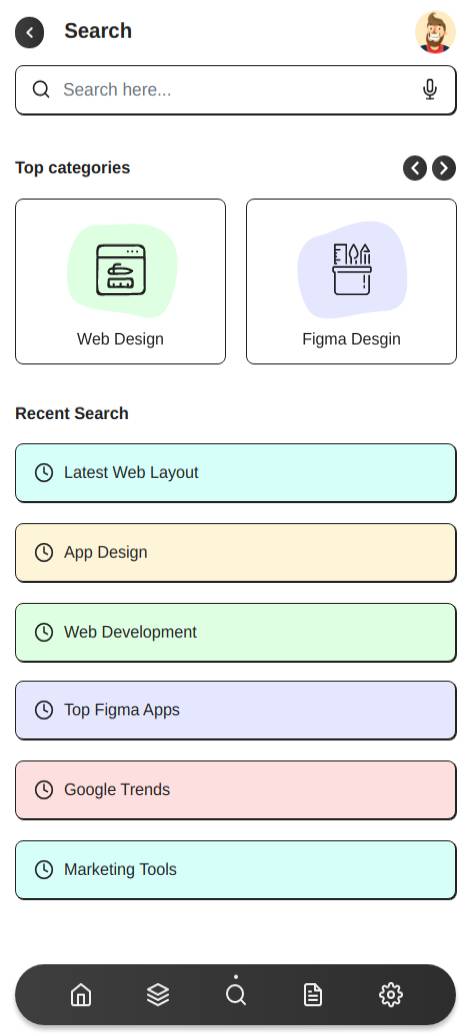Open the Web Design category card
The image size is (471, 1036).
120,281
